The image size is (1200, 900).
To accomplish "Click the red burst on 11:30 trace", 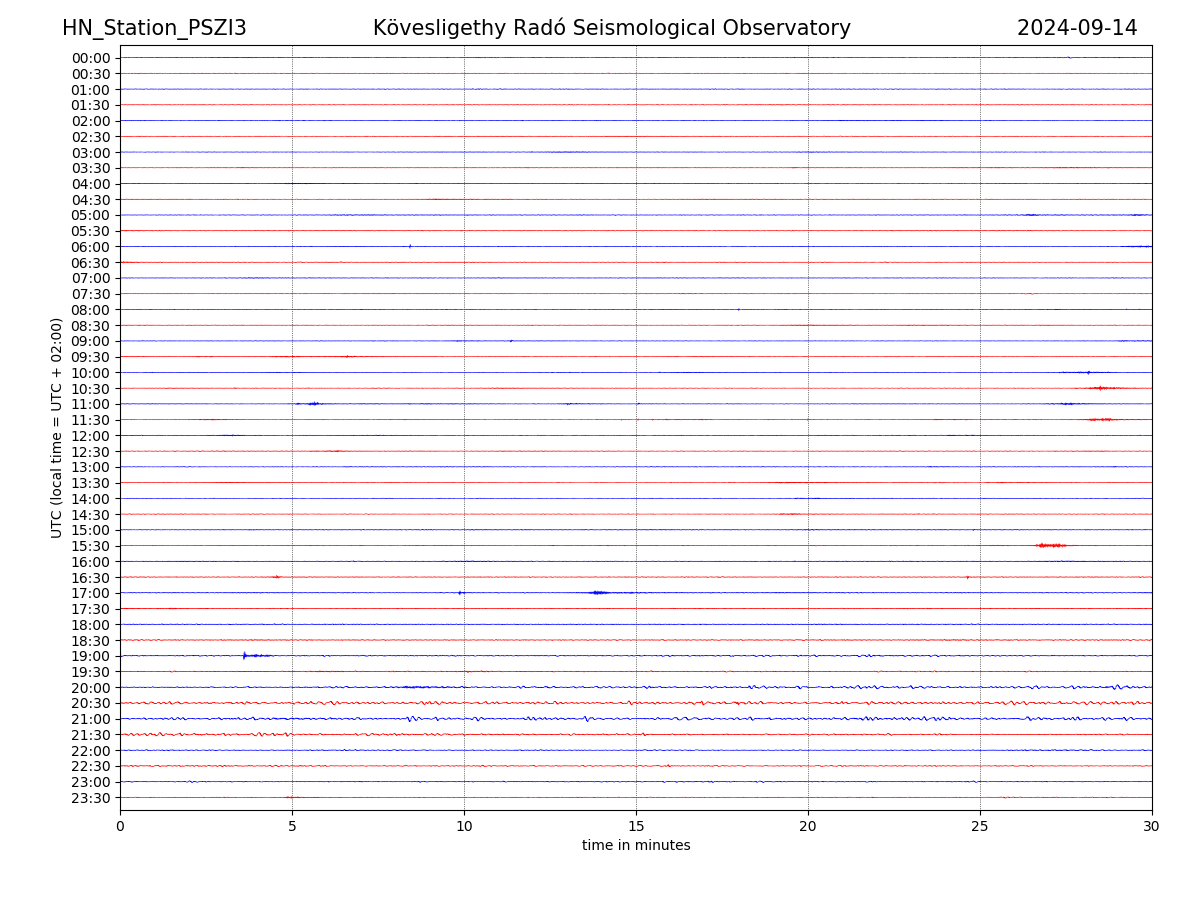I will click(x=1101, y=419).
